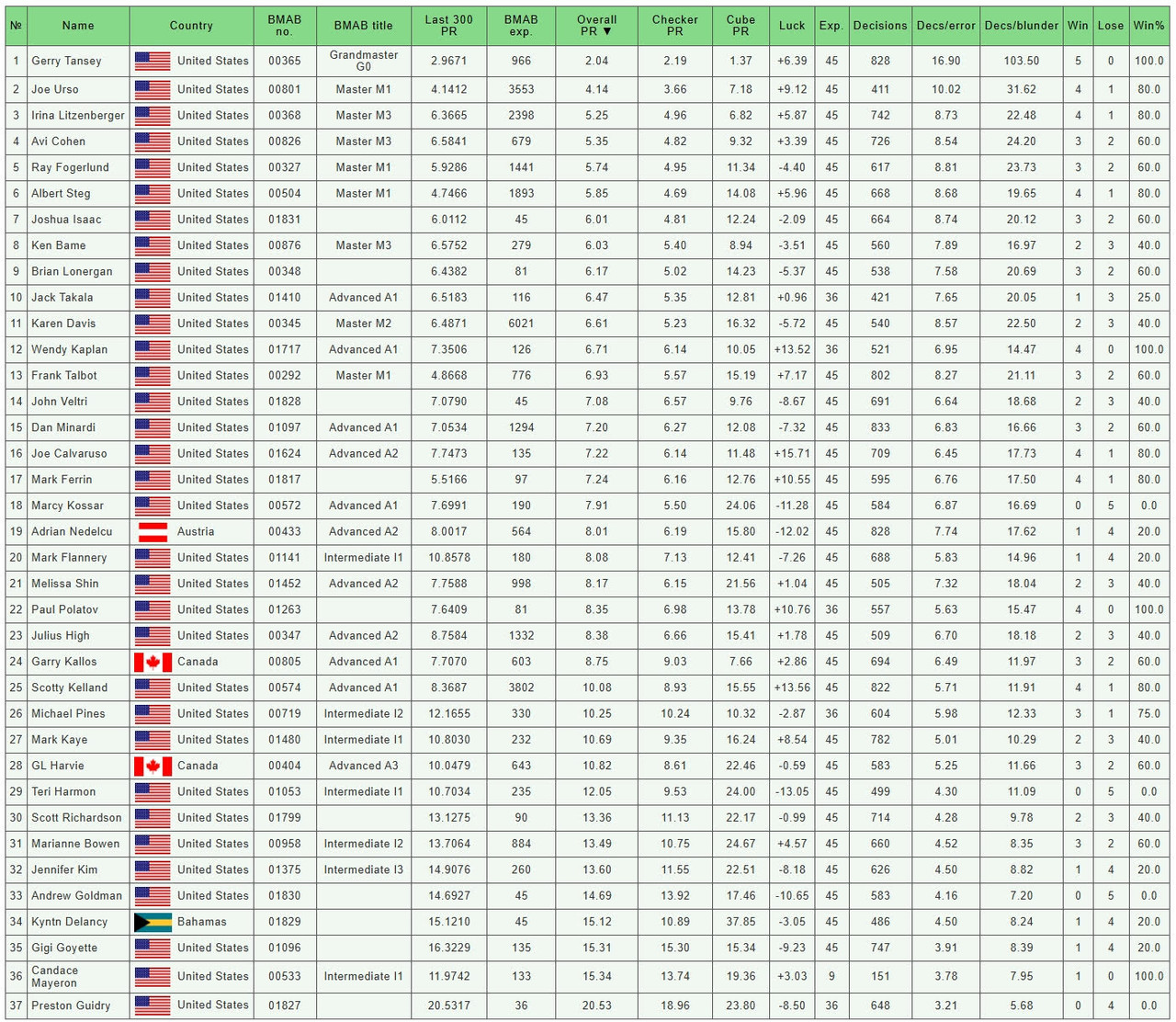Sort by the Win% column header
The width and height of the screenshot is (1176, 1022).
pos(1148,26)
